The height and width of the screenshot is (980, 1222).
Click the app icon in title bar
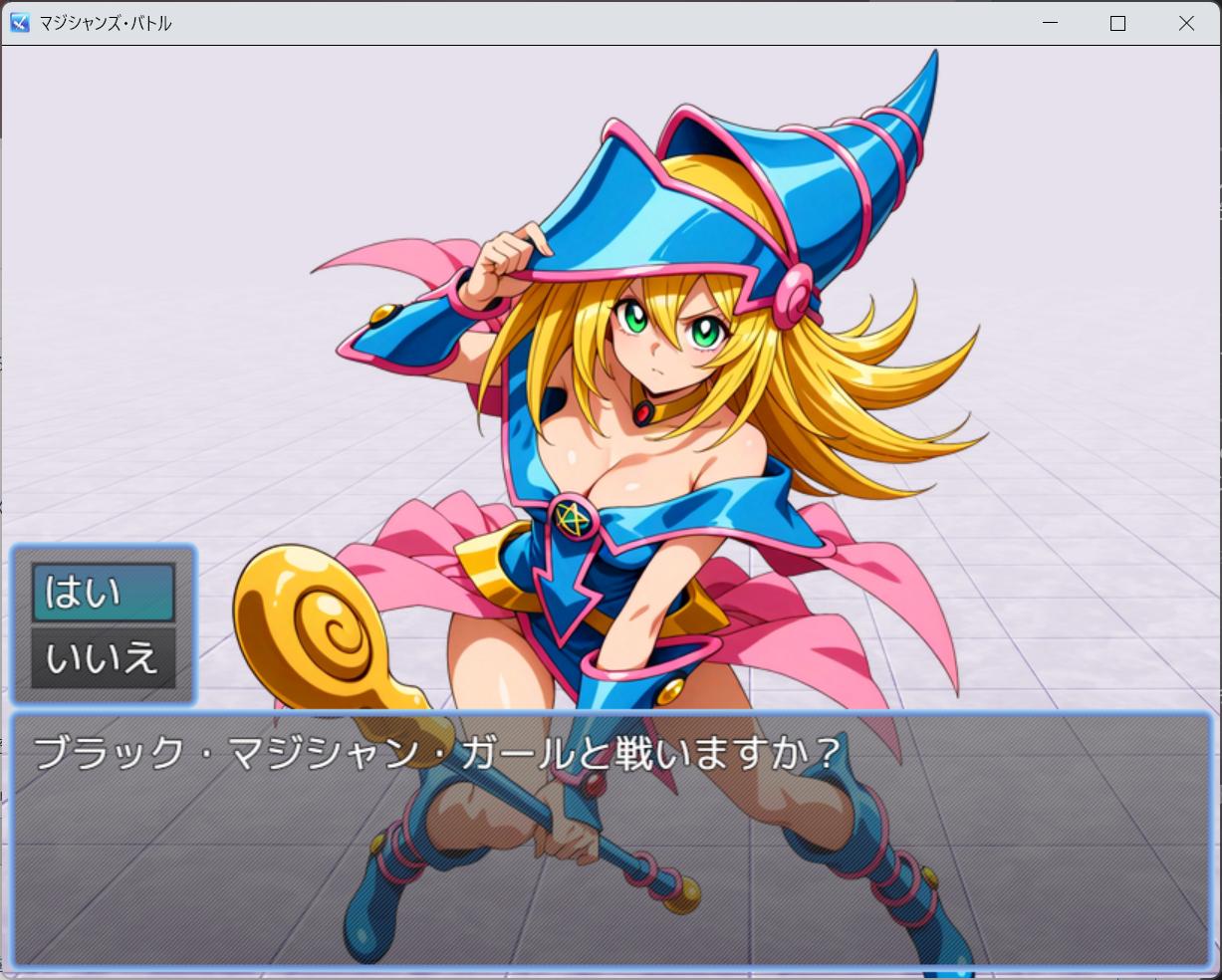[x=19, y=23]
